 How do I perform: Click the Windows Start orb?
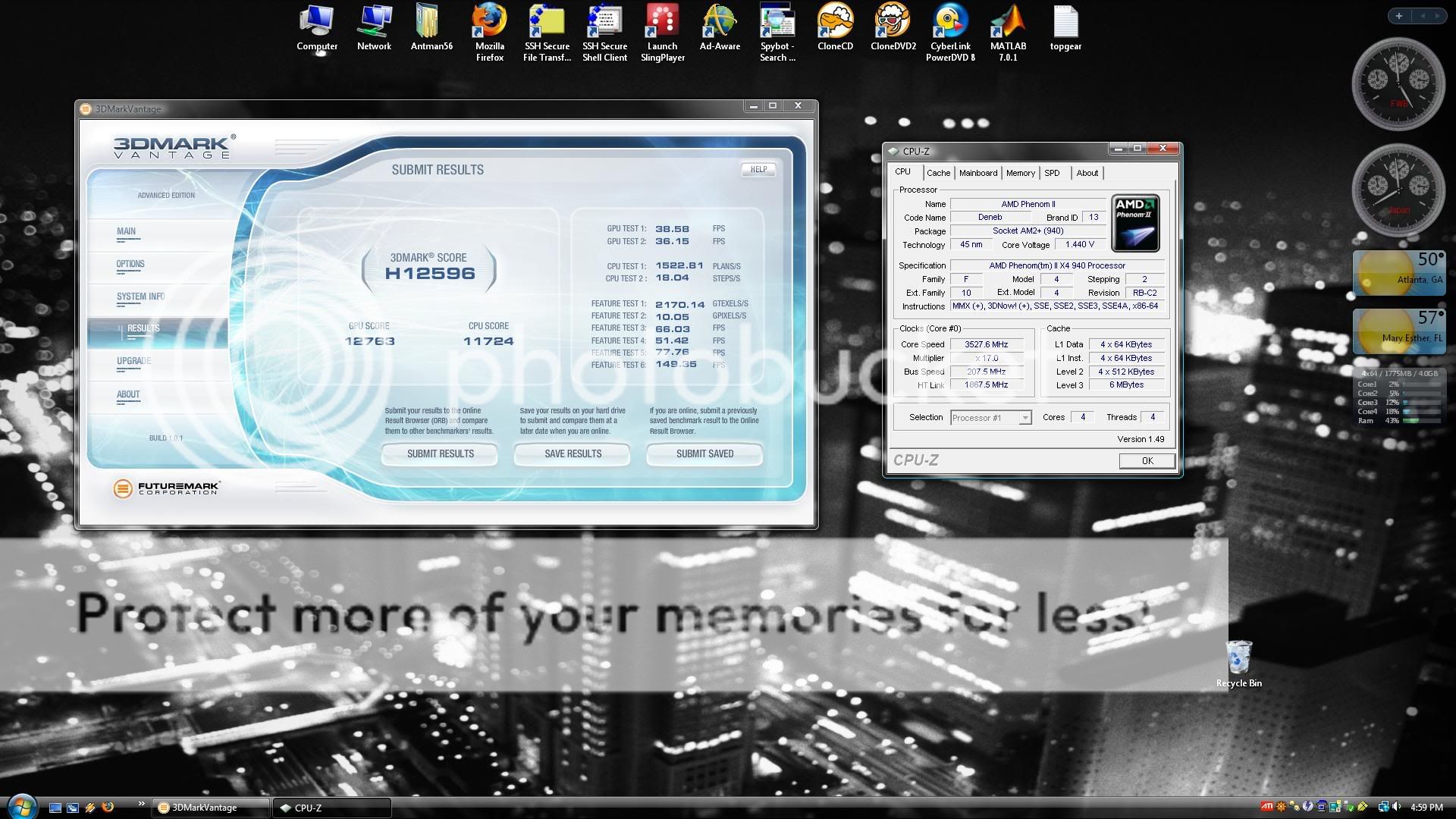coord(21,806)
